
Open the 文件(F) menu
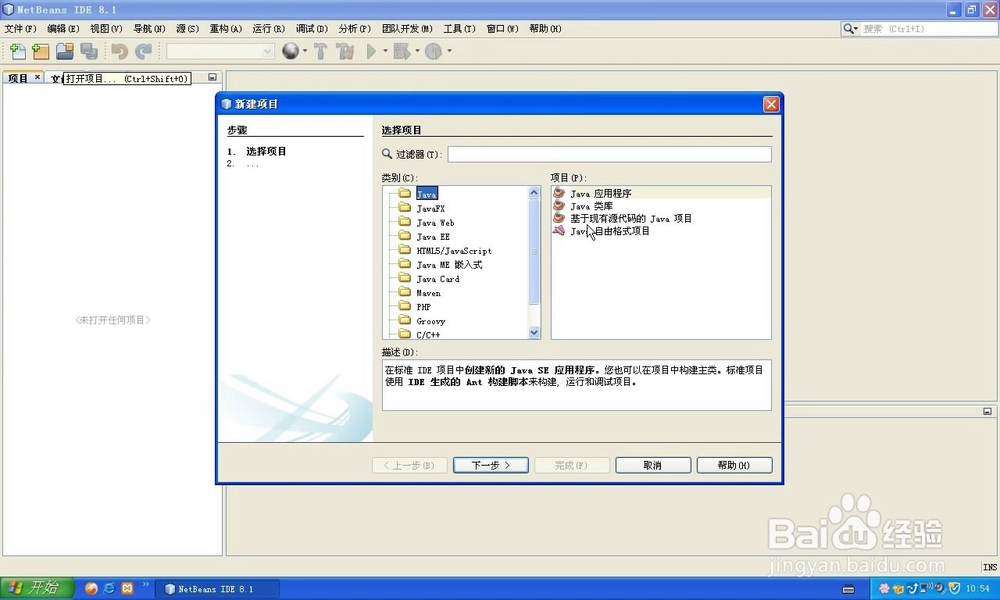pos(20,29)
